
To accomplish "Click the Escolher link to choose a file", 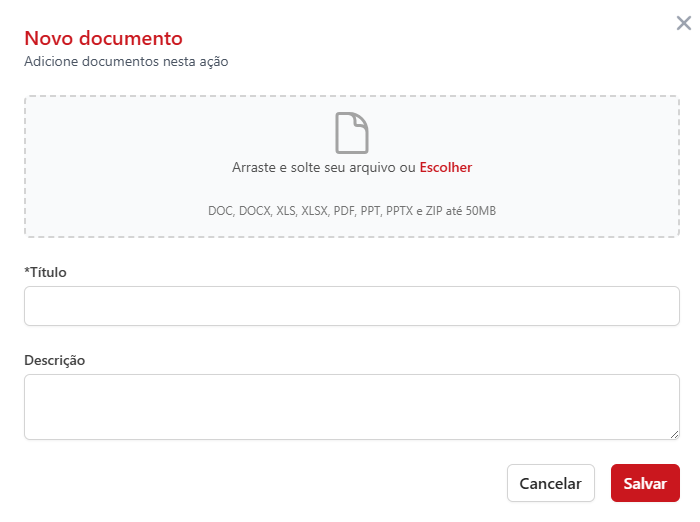I will point(446,168).
